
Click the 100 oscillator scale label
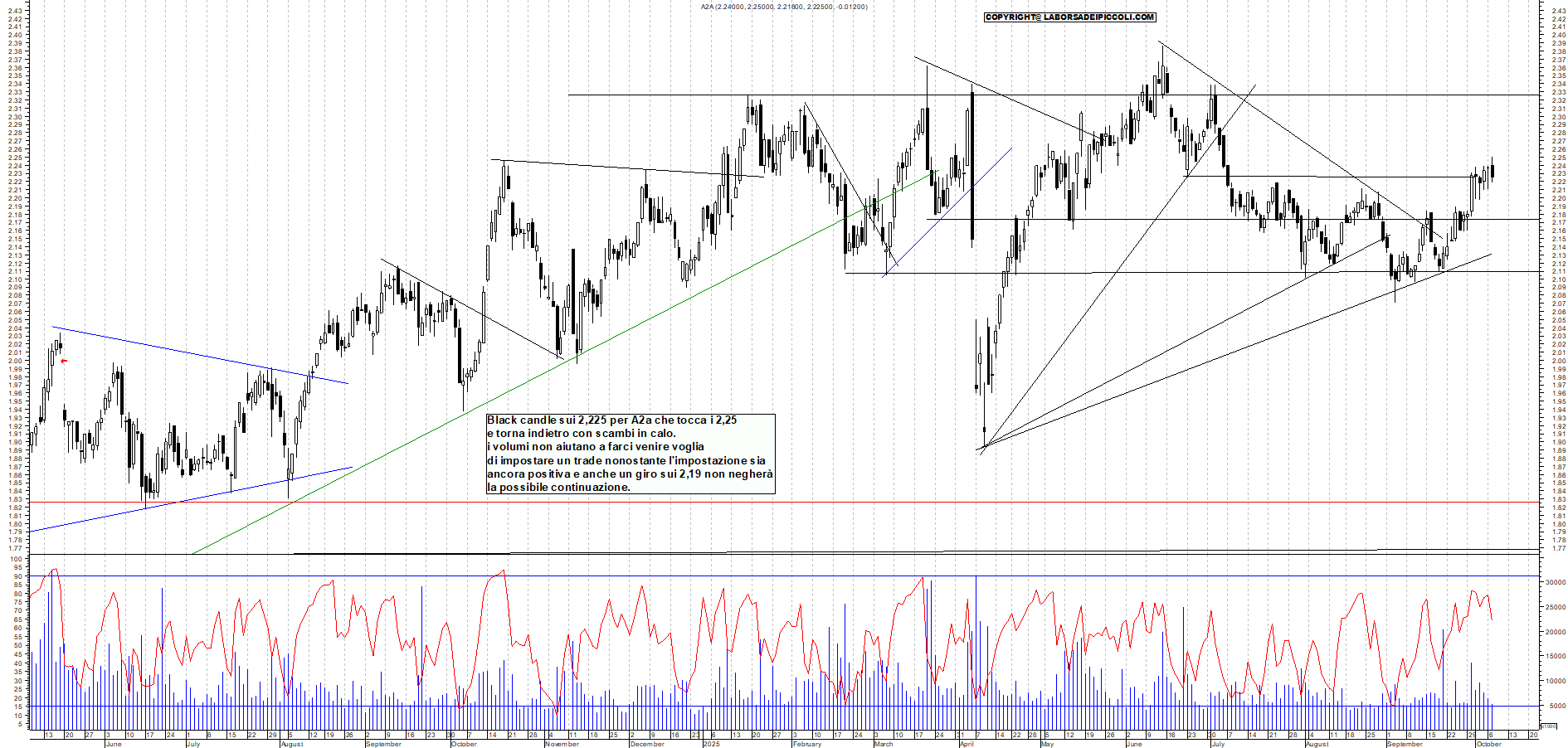click(x=16, y=559)
